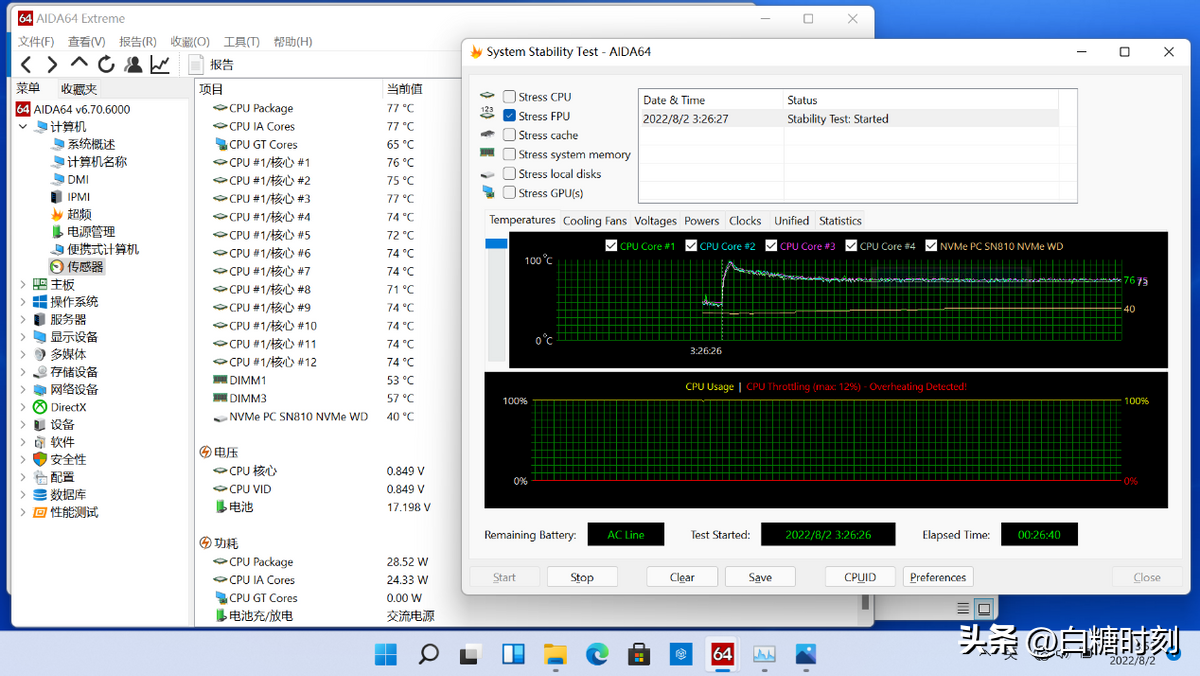Click the Date & Time column header
This screenshot has width=1200, height=676.
tap(711, 100)
